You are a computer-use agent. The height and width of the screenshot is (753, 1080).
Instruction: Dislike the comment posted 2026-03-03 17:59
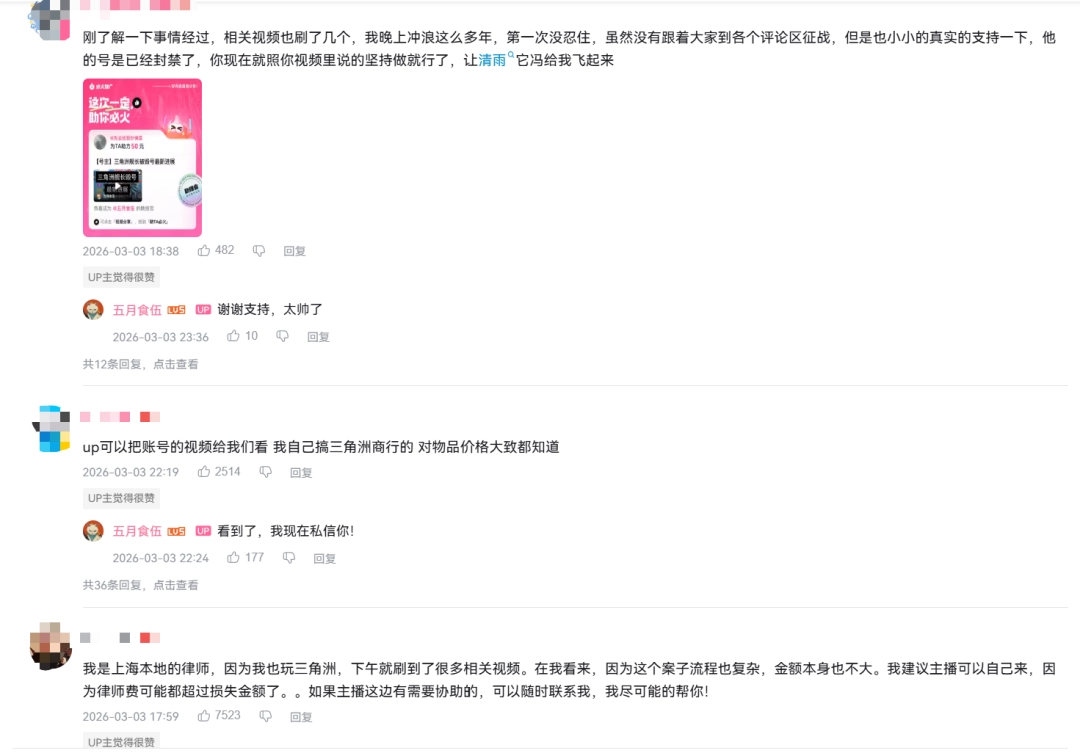coord(265,716)
